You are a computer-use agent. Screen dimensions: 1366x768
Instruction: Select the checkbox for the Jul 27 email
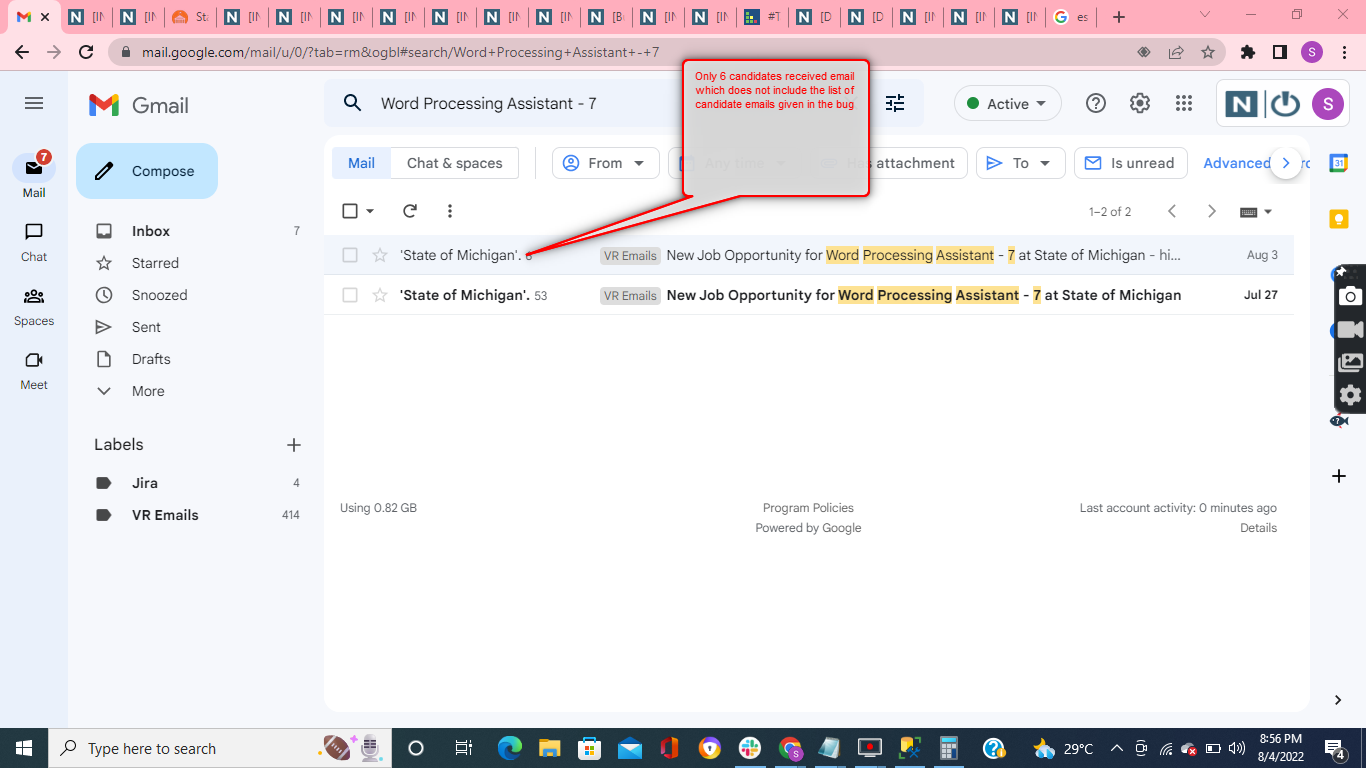[349, 295]
